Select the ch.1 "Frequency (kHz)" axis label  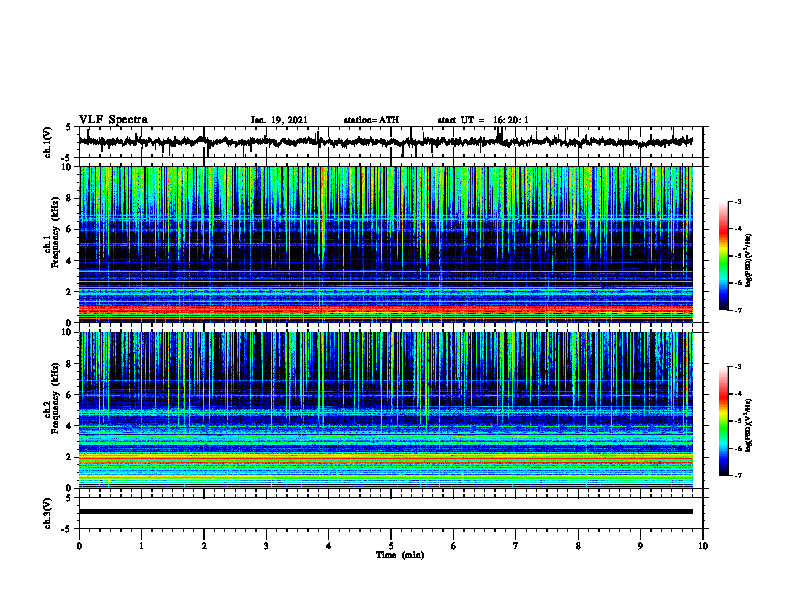(55, 233)
